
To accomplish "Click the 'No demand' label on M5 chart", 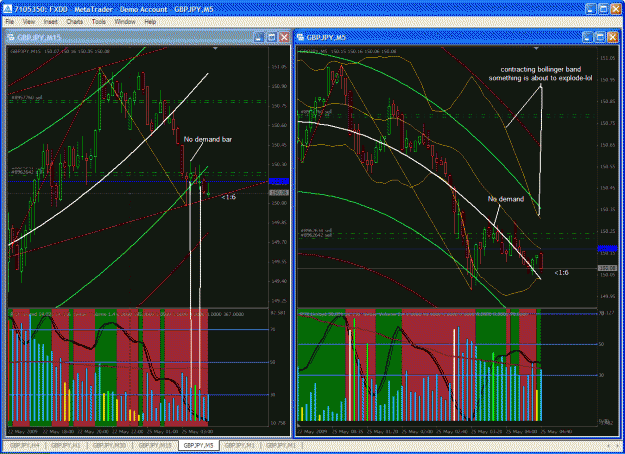I will [506, 199].
